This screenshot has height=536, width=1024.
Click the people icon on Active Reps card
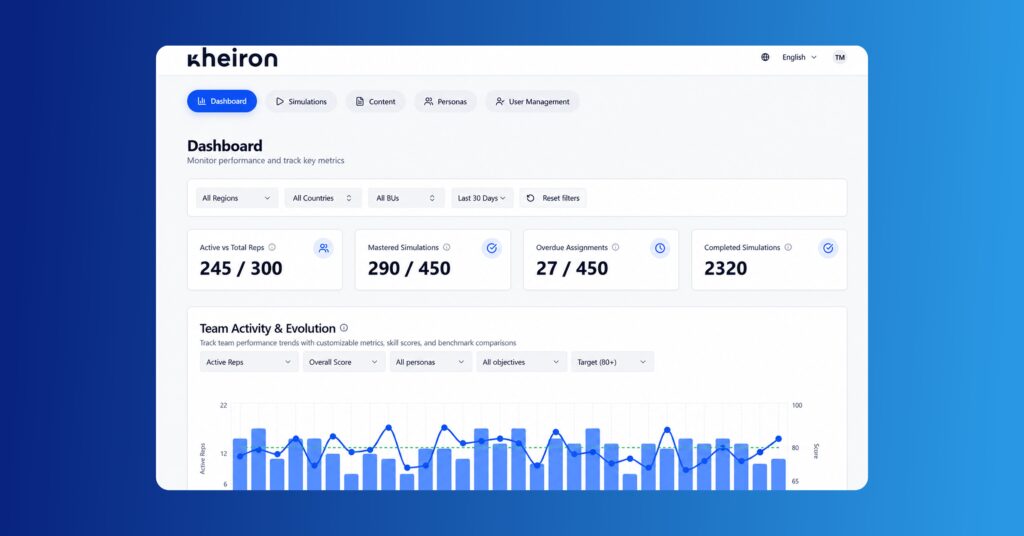click(x=323, y=248)
